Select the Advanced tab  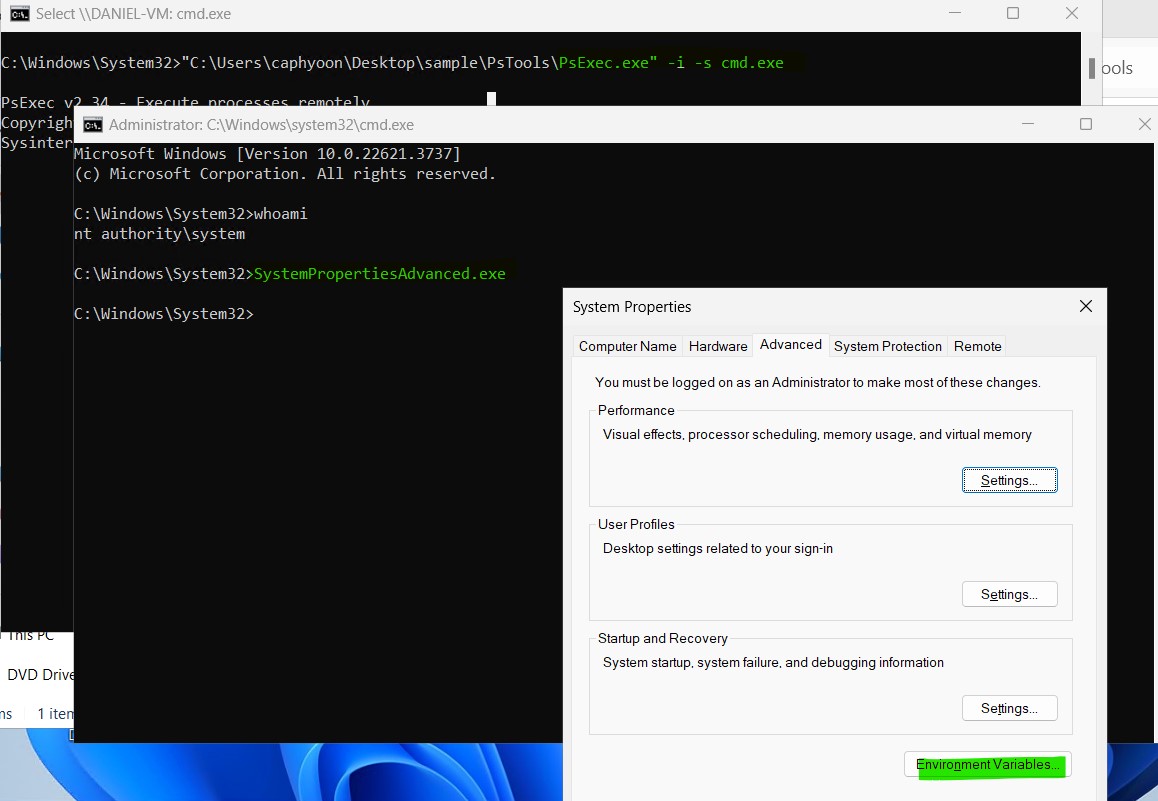[790, 345]
